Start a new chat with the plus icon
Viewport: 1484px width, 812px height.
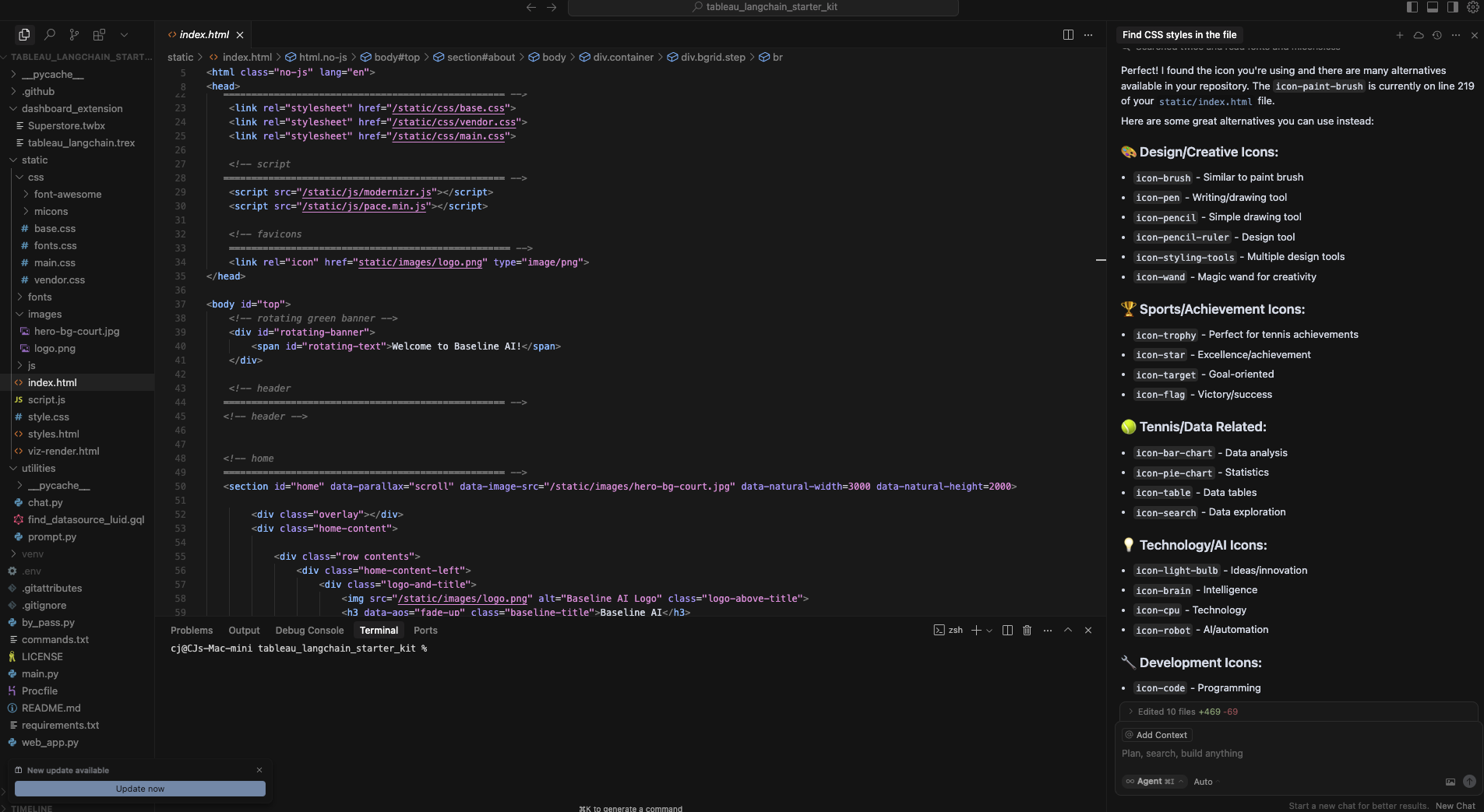tap(1400, 35)
